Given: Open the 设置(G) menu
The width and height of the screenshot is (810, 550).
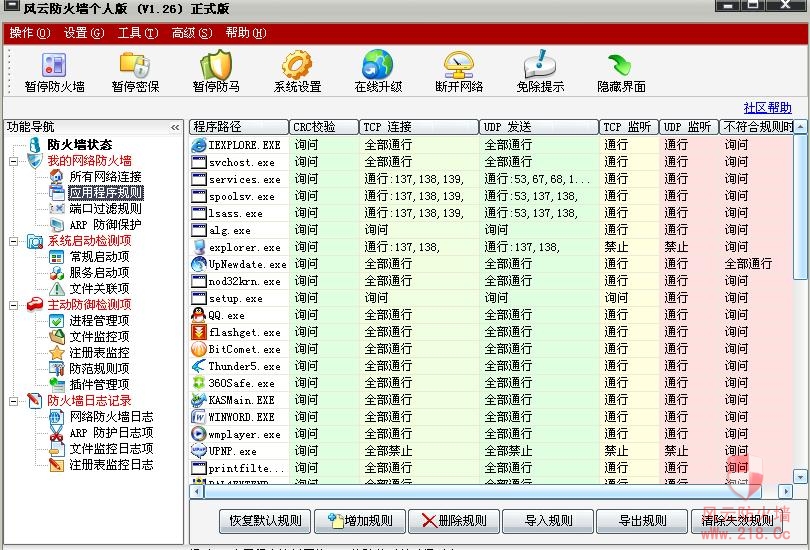Looking at the screenshot, I should click(x=84, y=33).
